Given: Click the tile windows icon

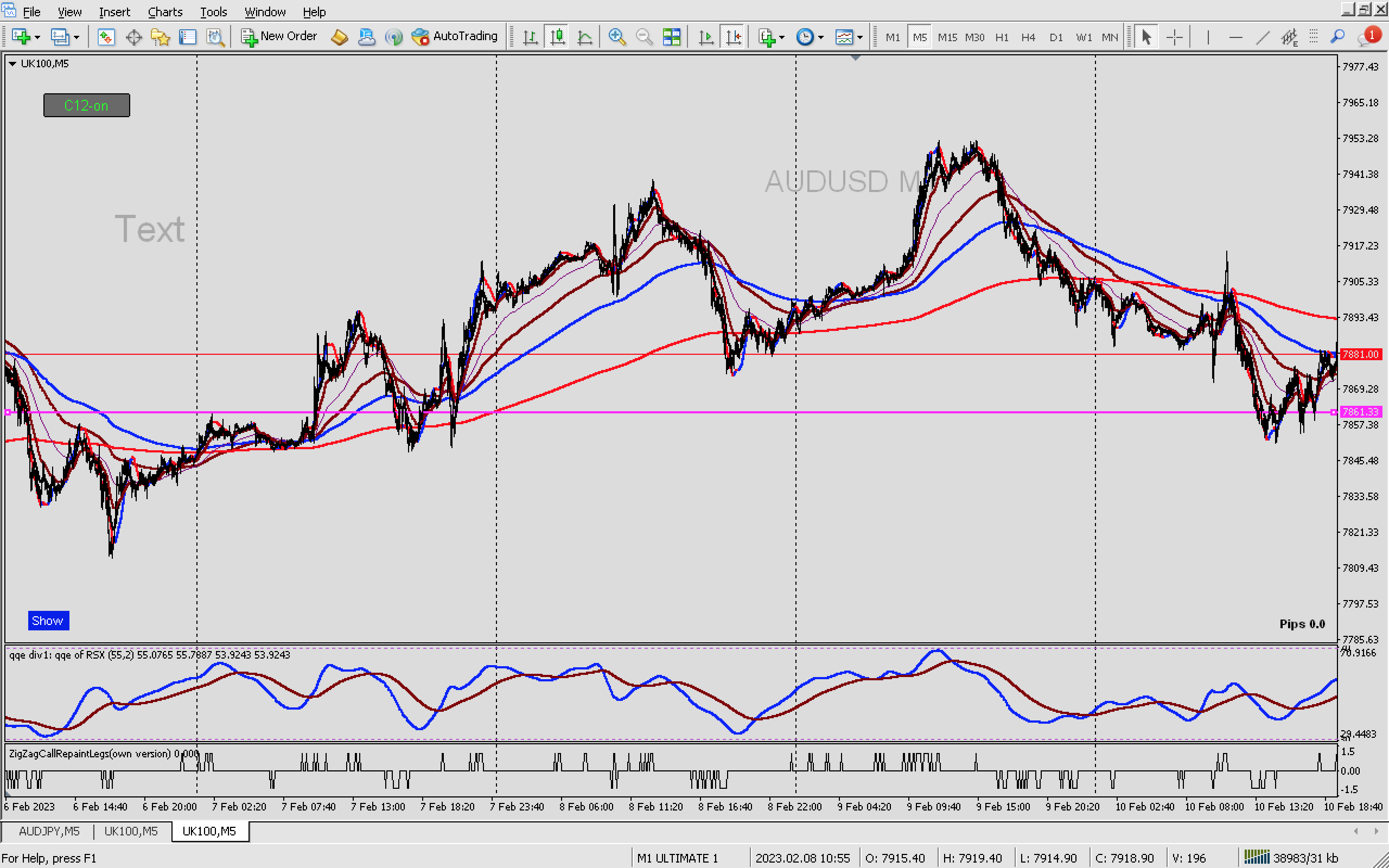Looking at the screenshot, I should pos(671,37).
